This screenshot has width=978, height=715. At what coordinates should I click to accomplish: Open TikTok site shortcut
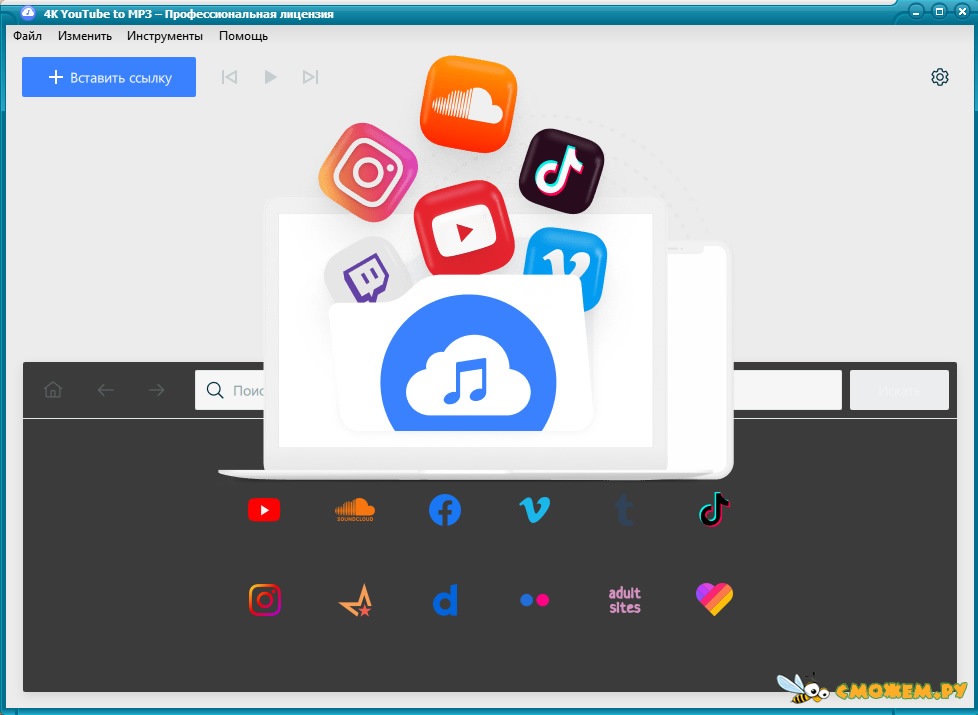click(x=714, y=510)
